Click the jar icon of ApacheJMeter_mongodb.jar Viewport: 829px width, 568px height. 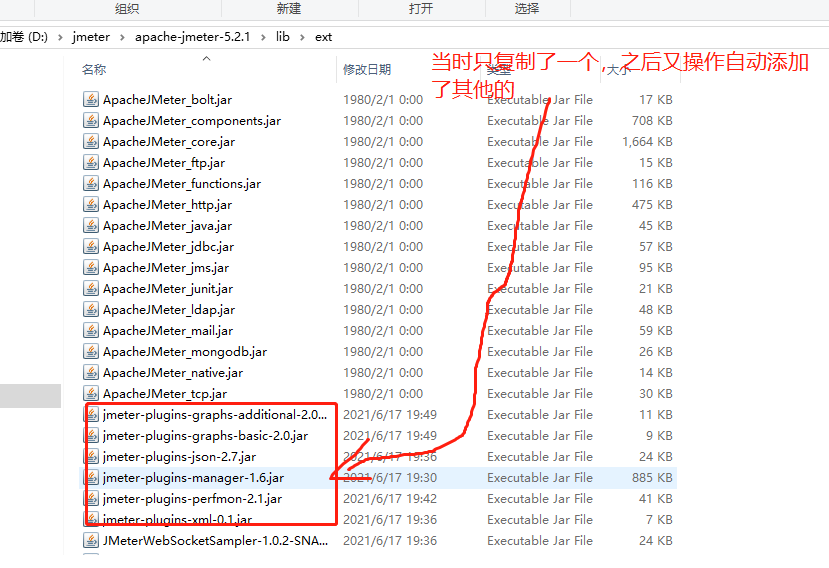pos(91,352)
